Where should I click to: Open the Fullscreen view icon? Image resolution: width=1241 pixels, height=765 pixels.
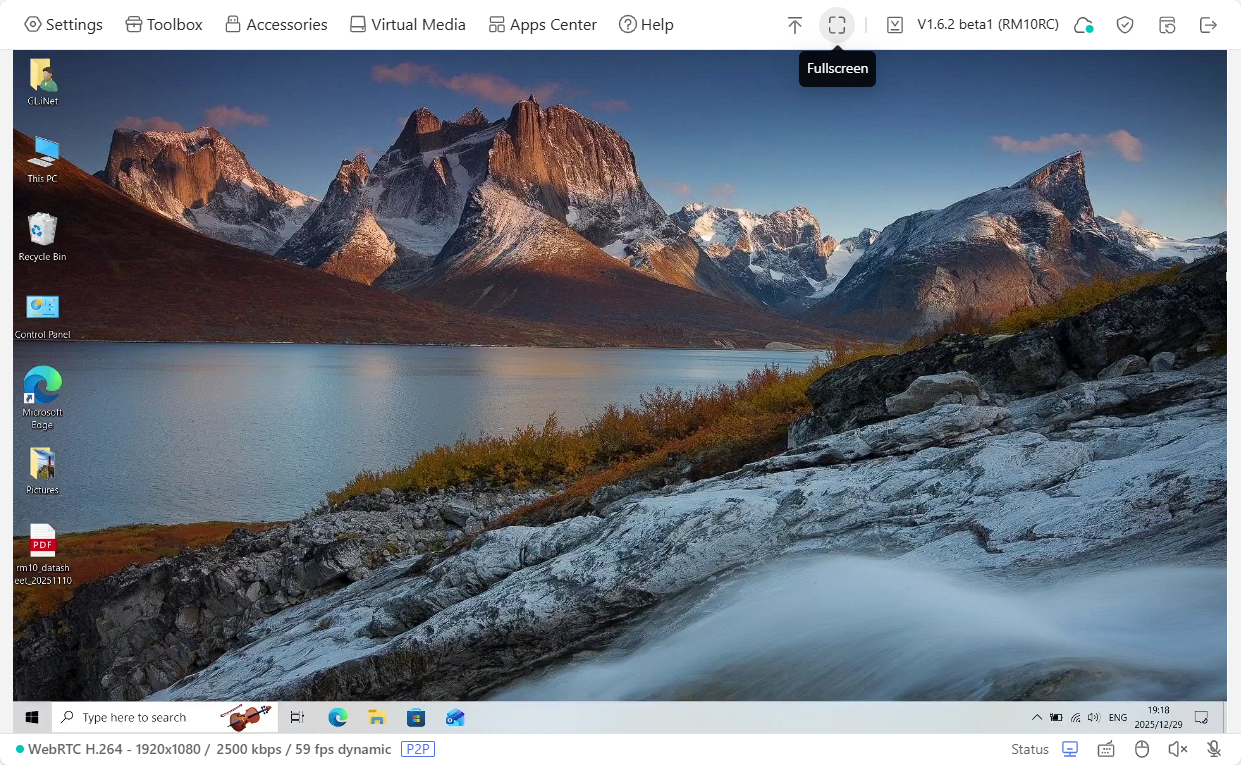[x=837, y=25]
